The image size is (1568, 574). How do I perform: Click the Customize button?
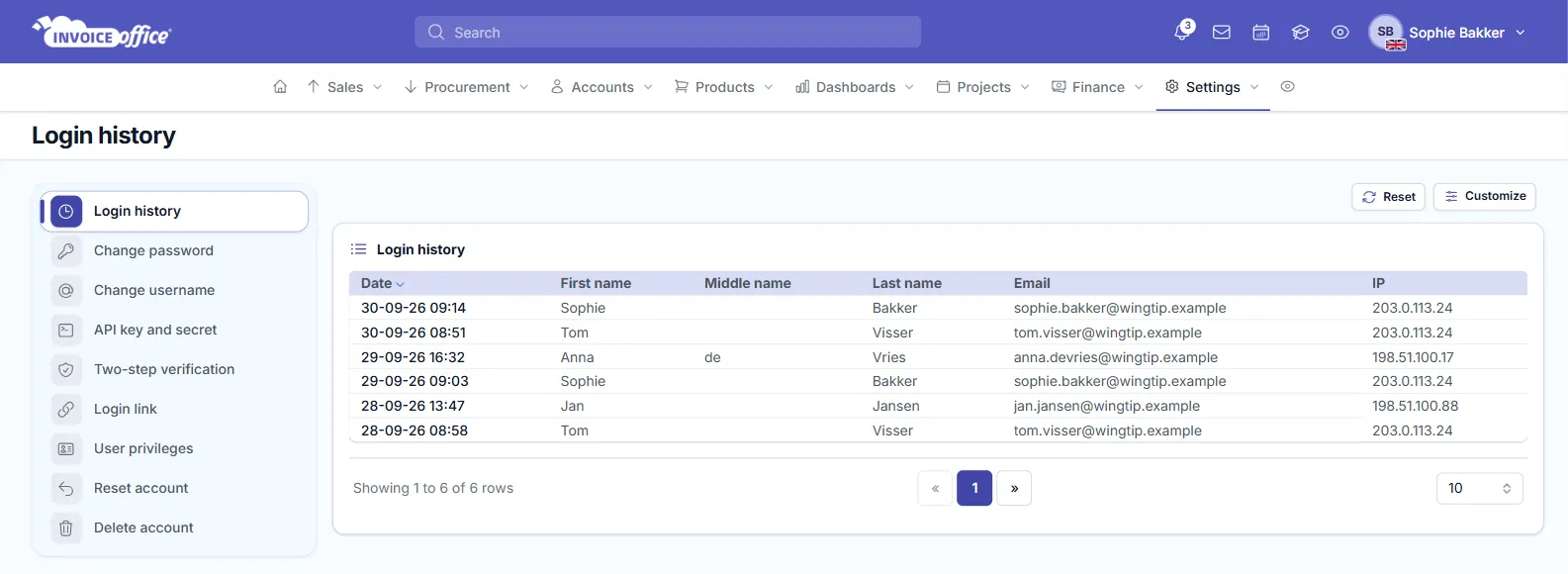1484,196
